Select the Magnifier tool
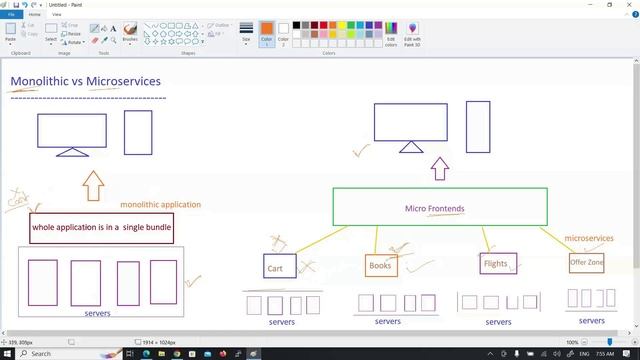This screenshot has height=360, width=640. [113, 40]
